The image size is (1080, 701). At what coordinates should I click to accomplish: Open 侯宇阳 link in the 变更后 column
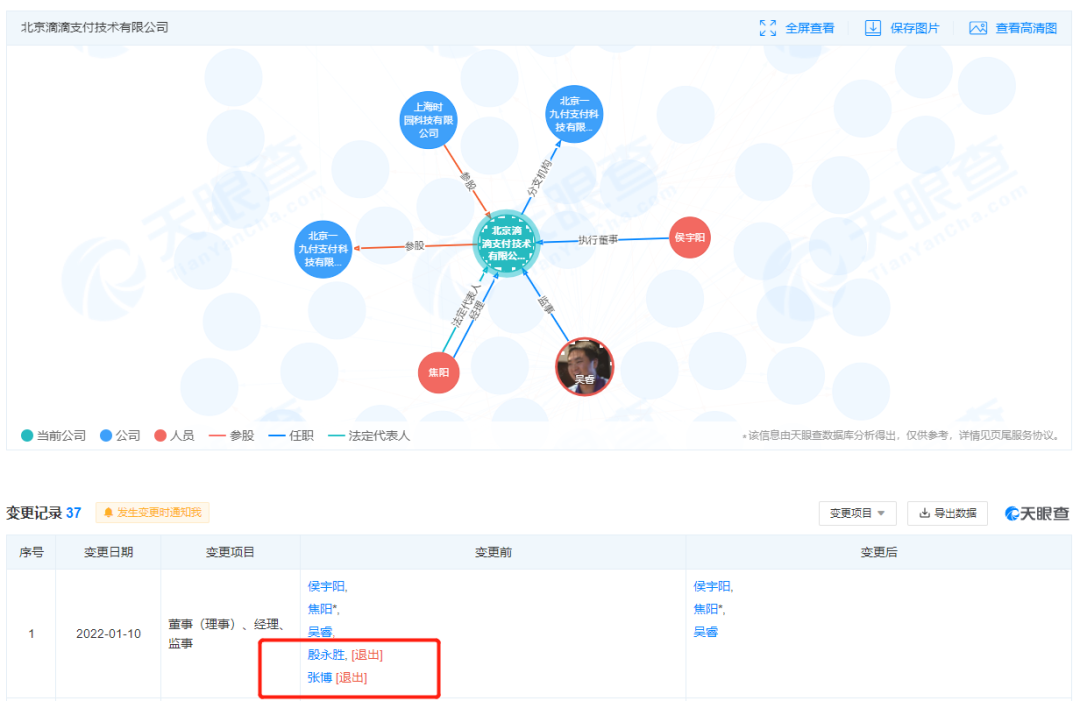(712, 586)
